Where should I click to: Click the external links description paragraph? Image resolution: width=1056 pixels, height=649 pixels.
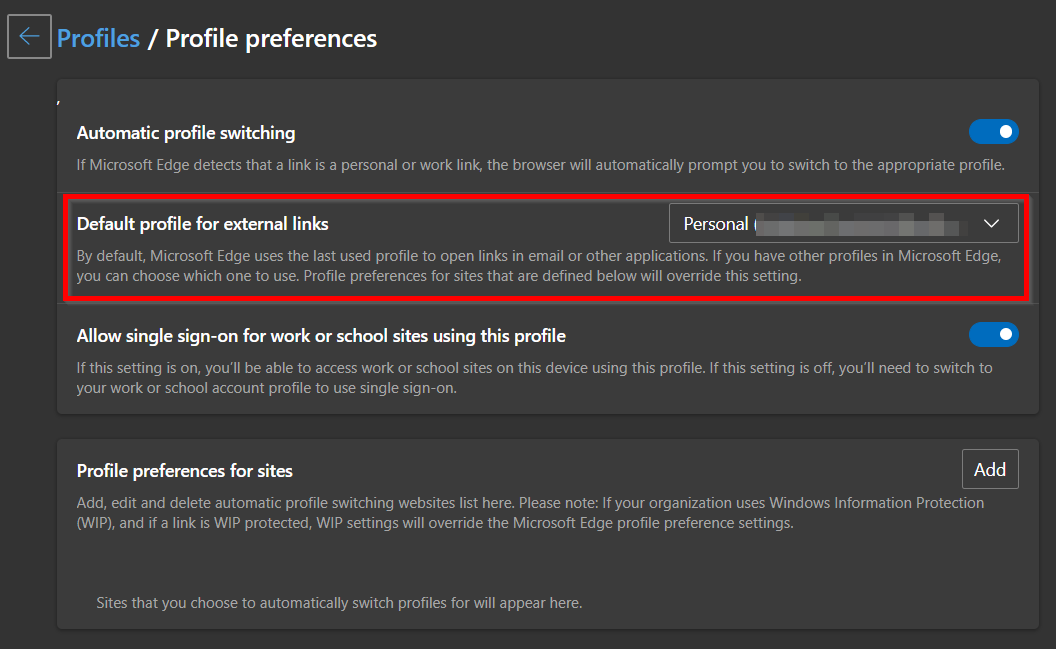[538, 266]
